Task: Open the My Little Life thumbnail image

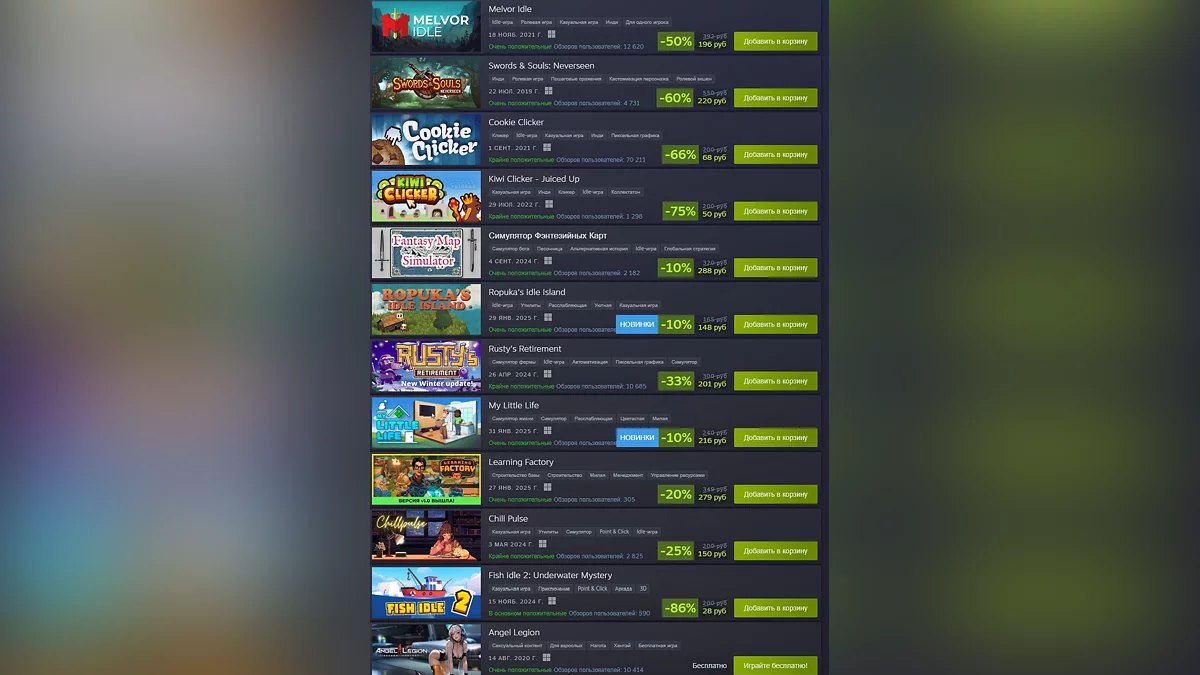Action: [x=426, y=423]
